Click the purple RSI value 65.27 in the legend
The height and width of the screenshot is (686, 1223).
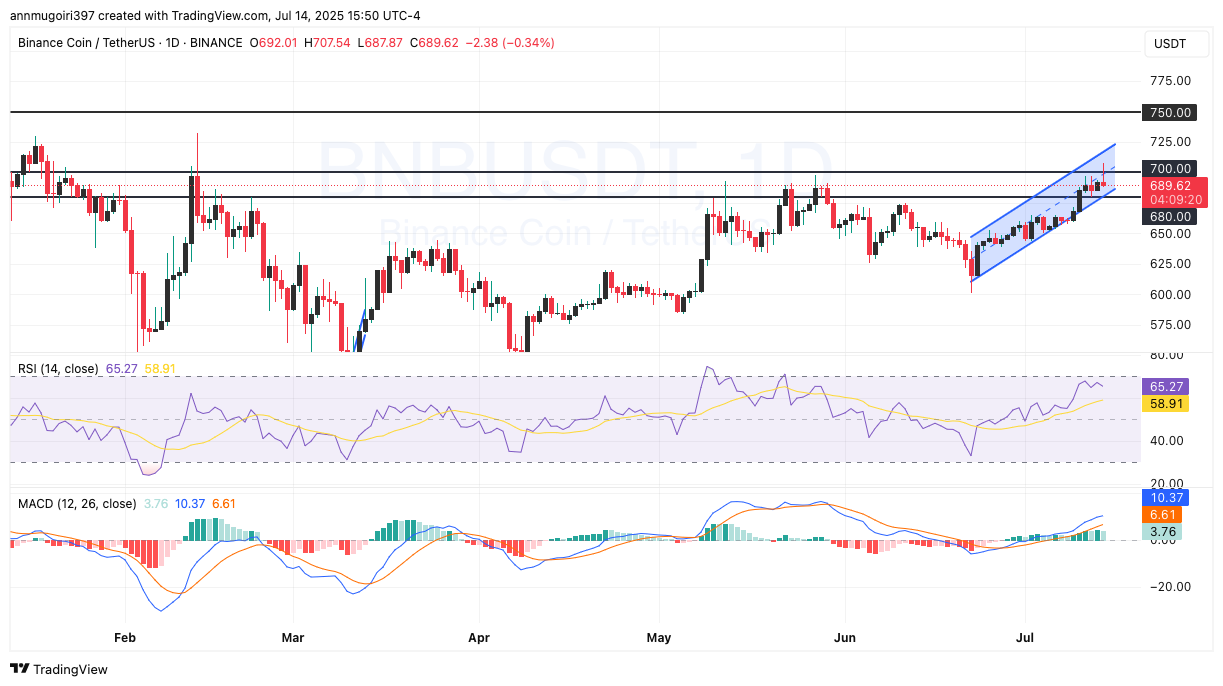pos(122,369)
